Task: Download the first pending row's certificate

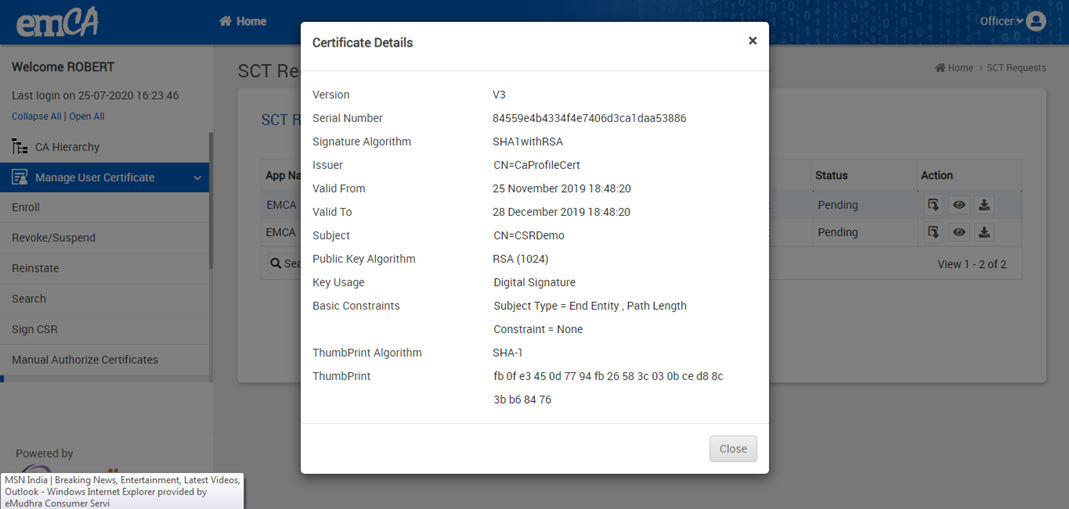Action: (984, 205)
